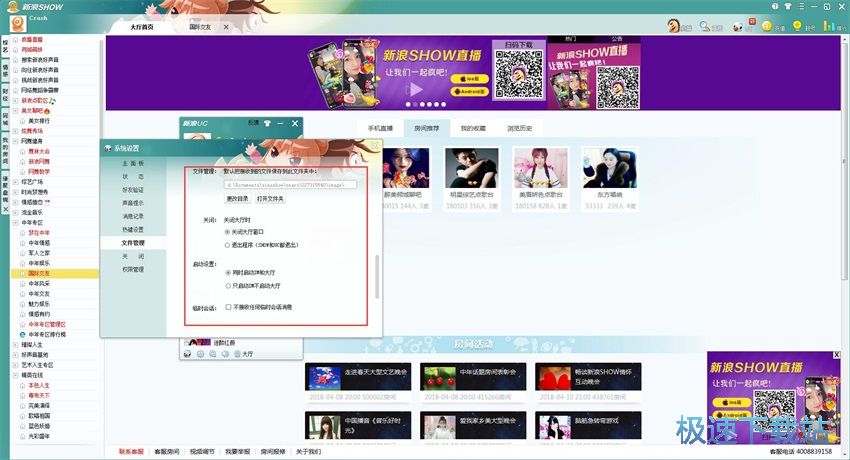Collapse the 美女聊吧 tree node
This screenshot has height=460, width=850.
(x=15, y=111)
